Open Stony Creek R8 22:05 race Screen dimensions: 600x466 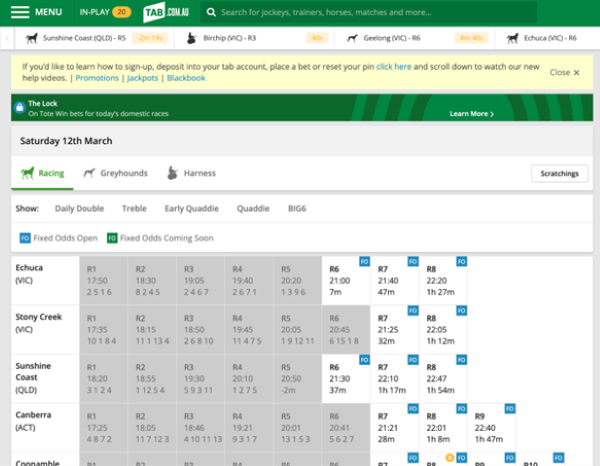443,329
